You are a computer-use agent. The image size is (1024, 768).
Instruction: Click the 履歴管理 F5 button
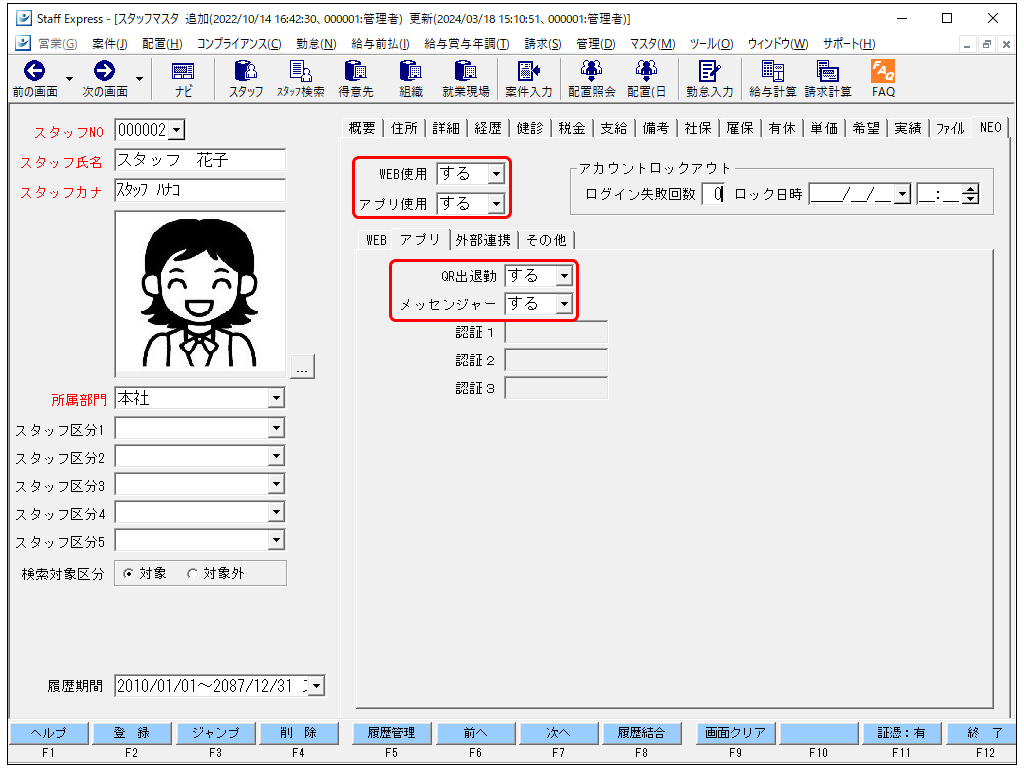click(x=391, y=733)
